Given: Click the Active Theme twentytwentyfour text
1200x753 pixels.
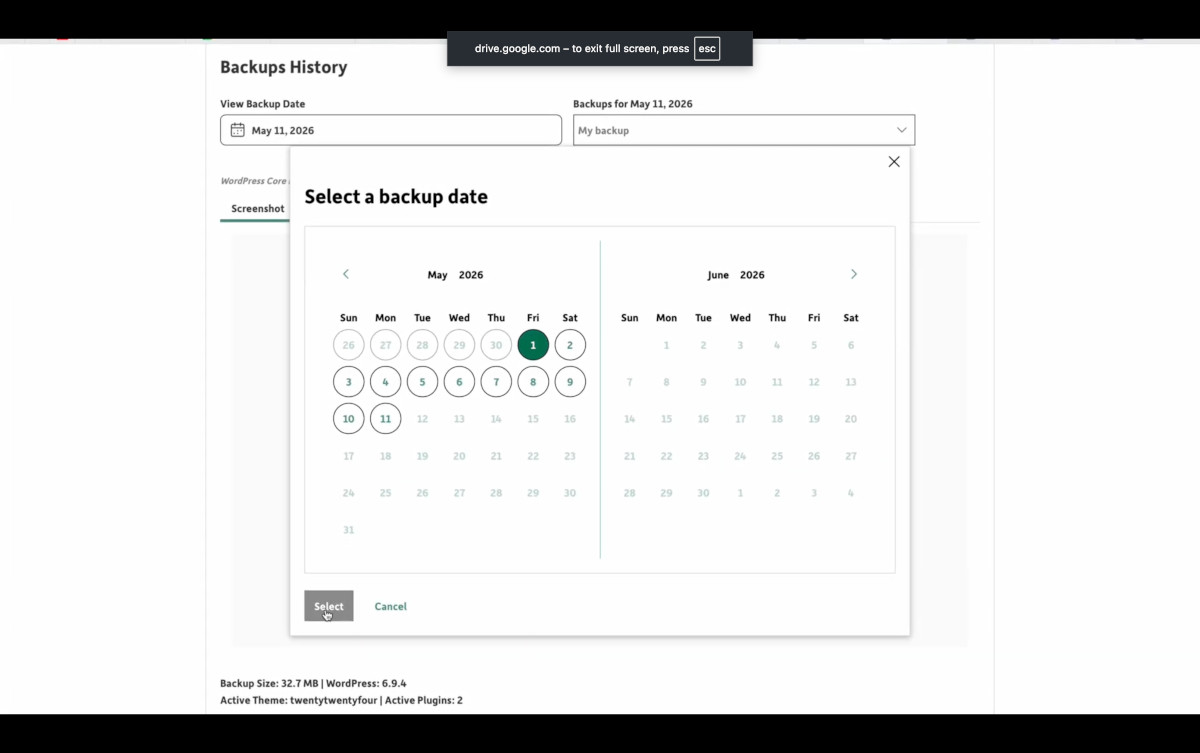Looking at the screenshot, I should coord(300,700).
